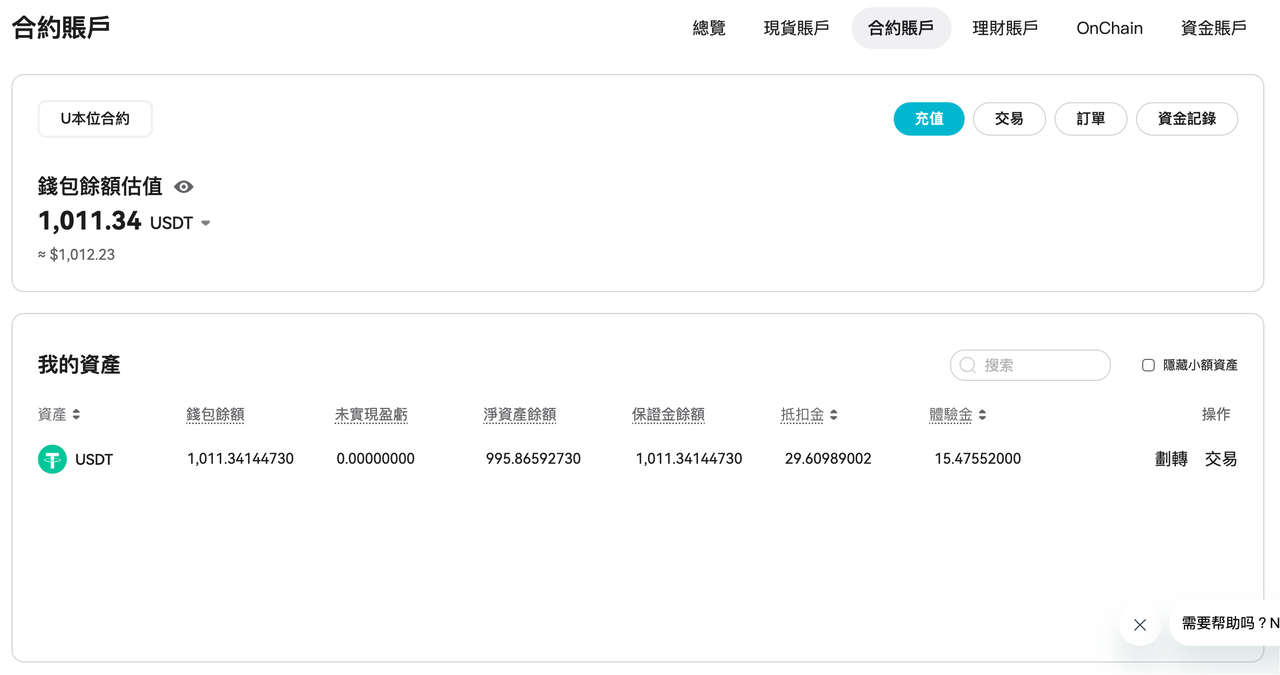The image size is (1280, 675).
Task: Click the 合約賬戶 page title
Action: pyautogui.click(x=61, y=27)
